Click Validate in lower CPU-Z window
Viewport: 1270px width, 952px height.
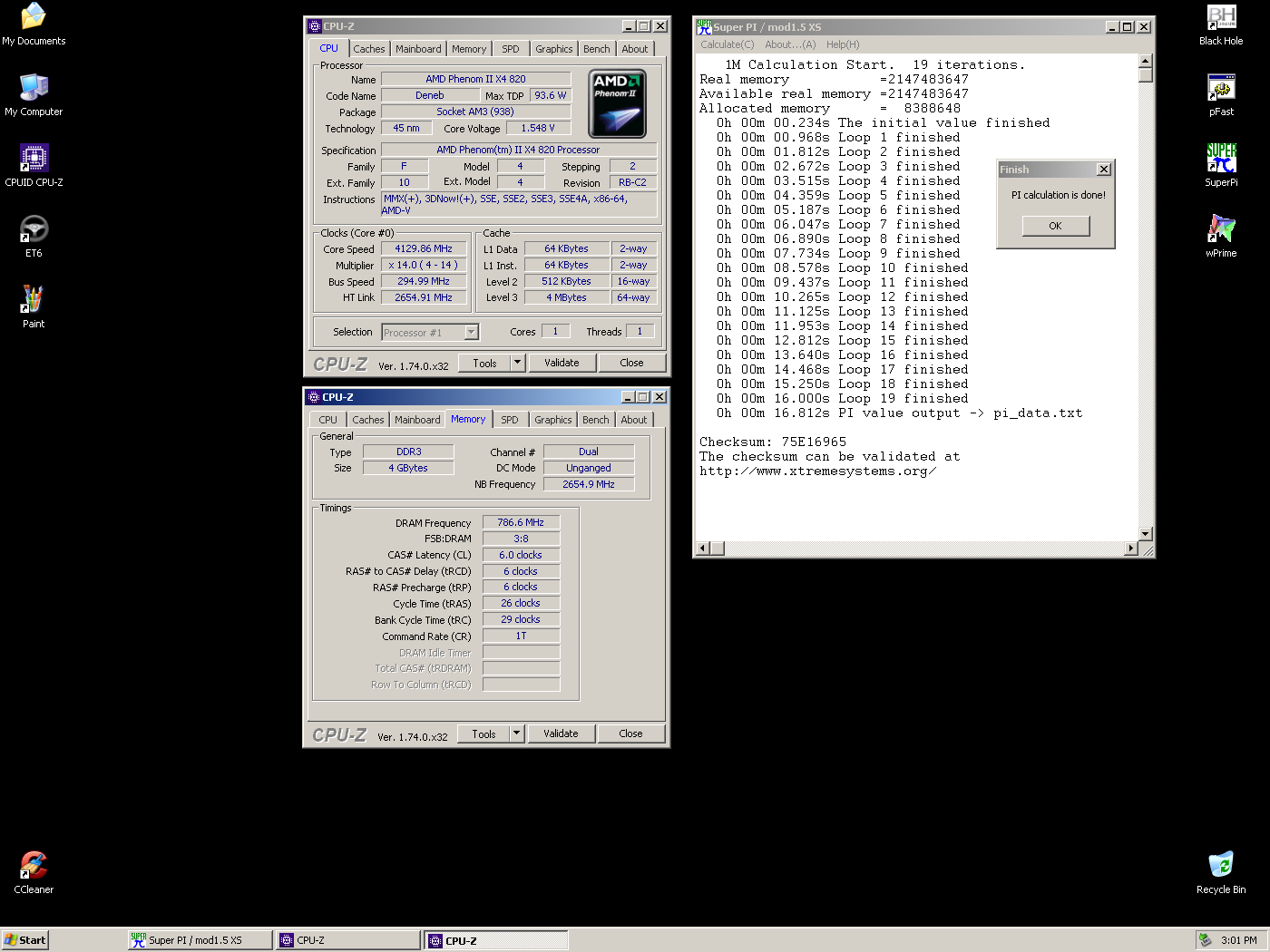[x=561, y=733]
